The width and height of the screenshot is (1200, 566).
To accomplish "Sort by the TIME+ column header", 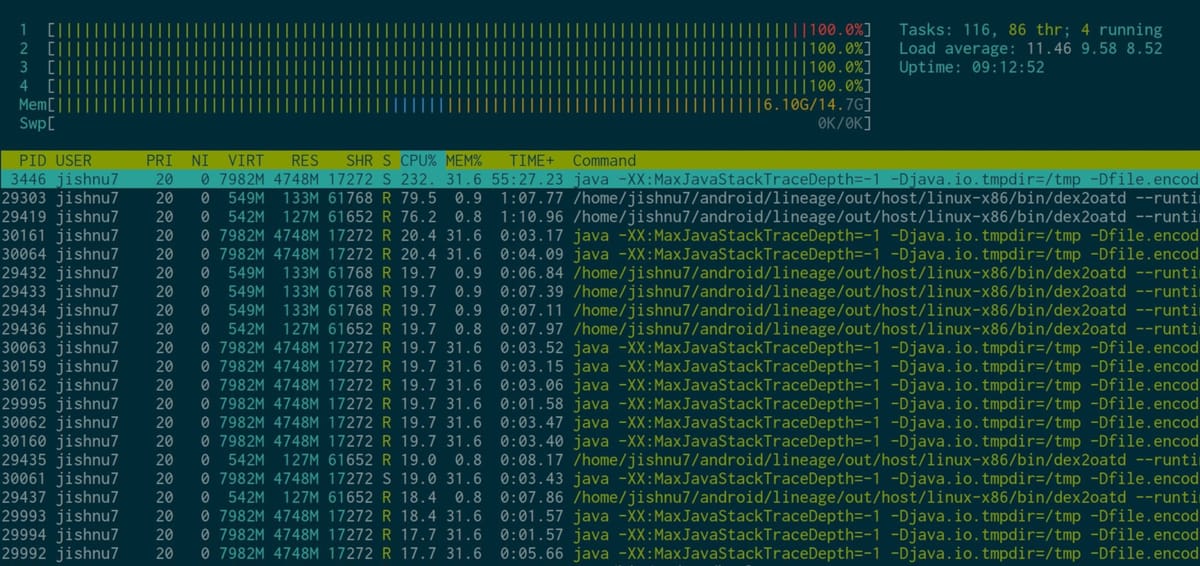I will (x=530, y=160).
